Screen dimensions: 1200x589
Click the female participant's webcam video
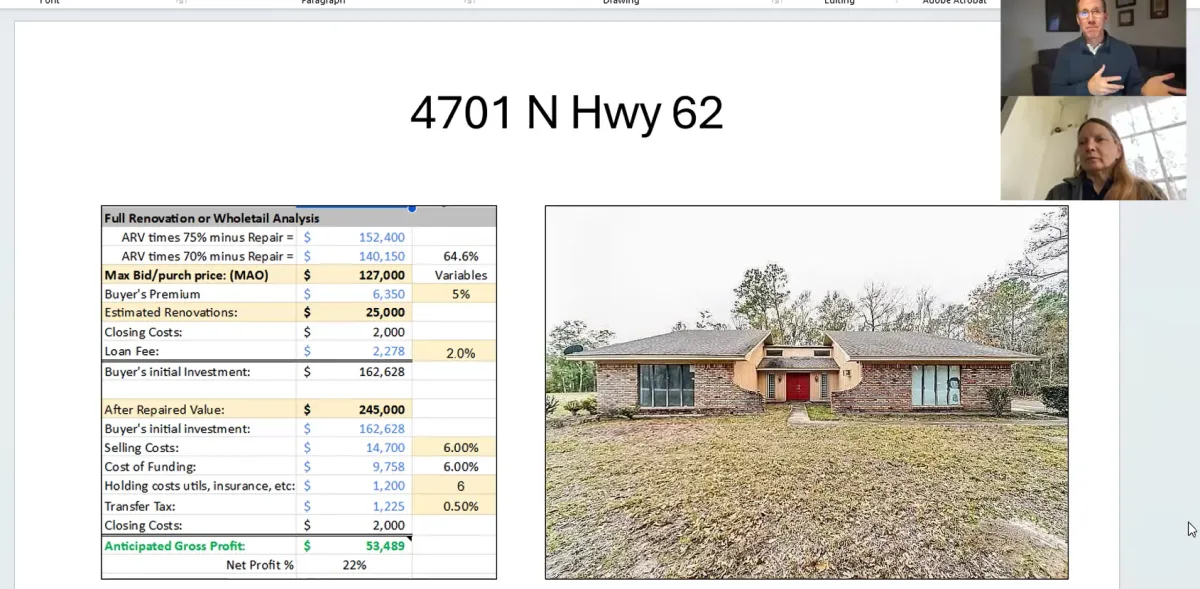1093,148
